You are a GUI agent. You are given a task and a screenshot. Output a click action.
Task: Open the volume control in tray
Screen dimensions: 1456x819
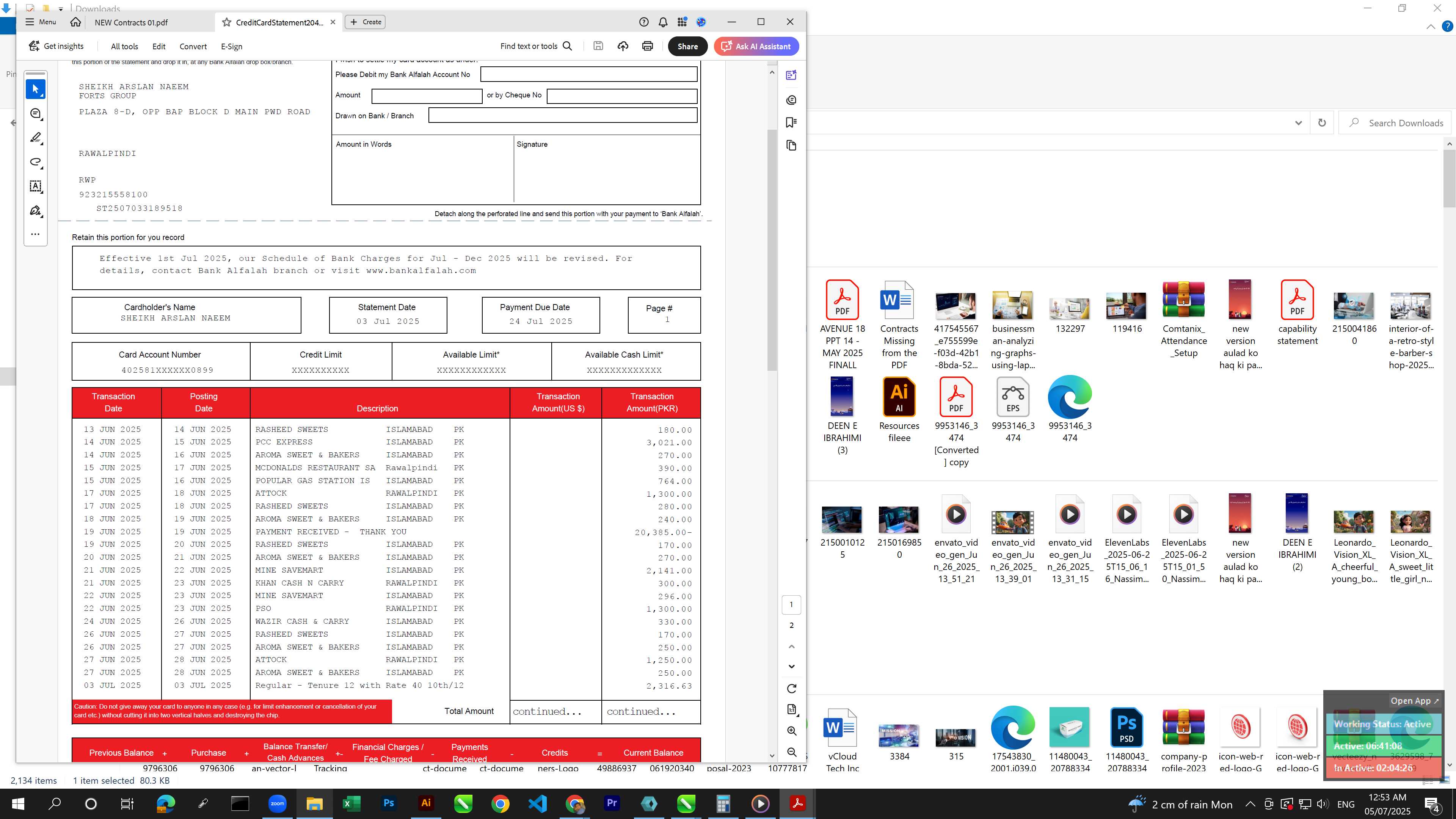coord(1322,804)
